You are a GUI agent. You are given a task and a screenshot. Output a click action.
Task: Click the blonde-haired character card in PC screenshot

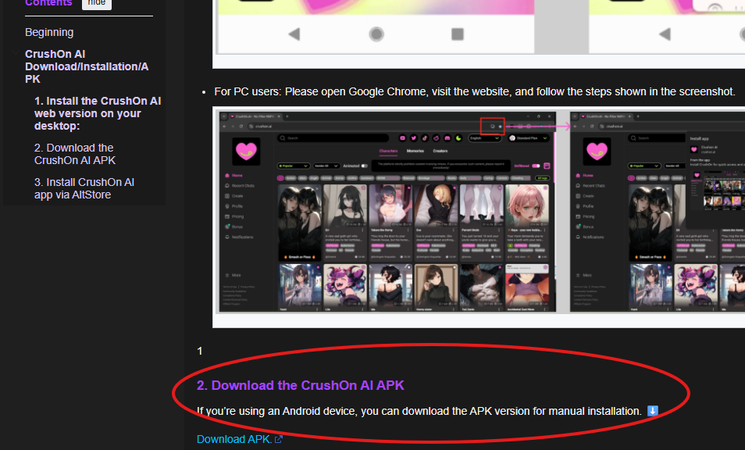[436, 221]
